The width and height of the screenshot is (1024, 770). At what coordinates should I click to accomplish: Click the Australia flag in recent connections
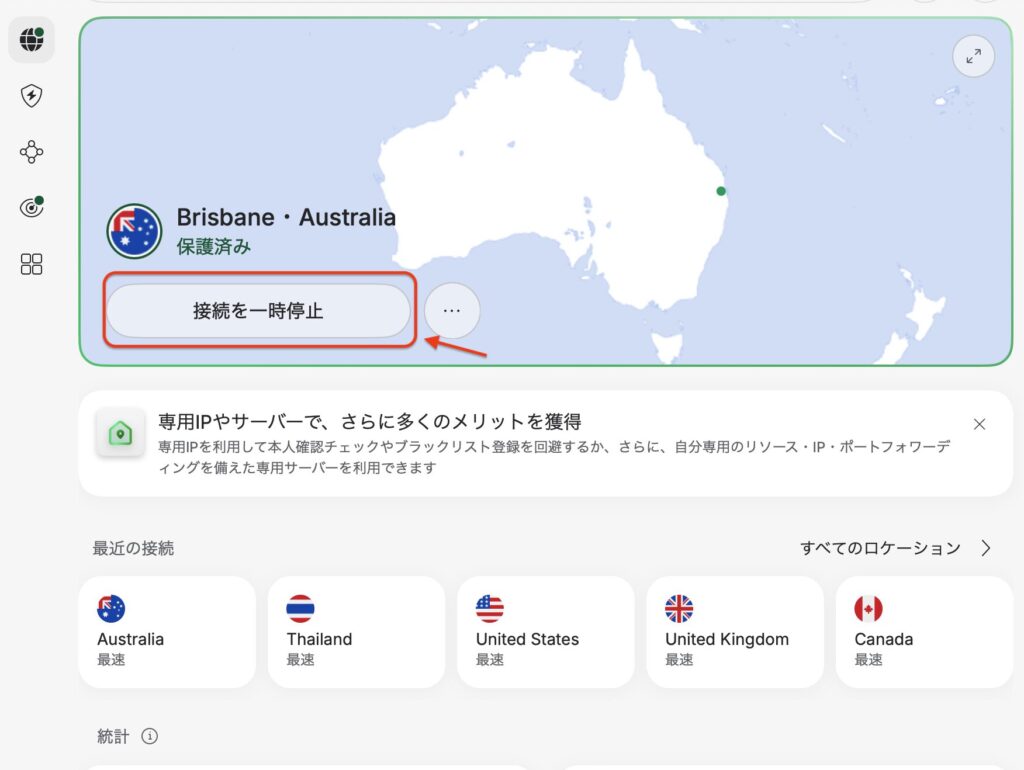(111, 609)
